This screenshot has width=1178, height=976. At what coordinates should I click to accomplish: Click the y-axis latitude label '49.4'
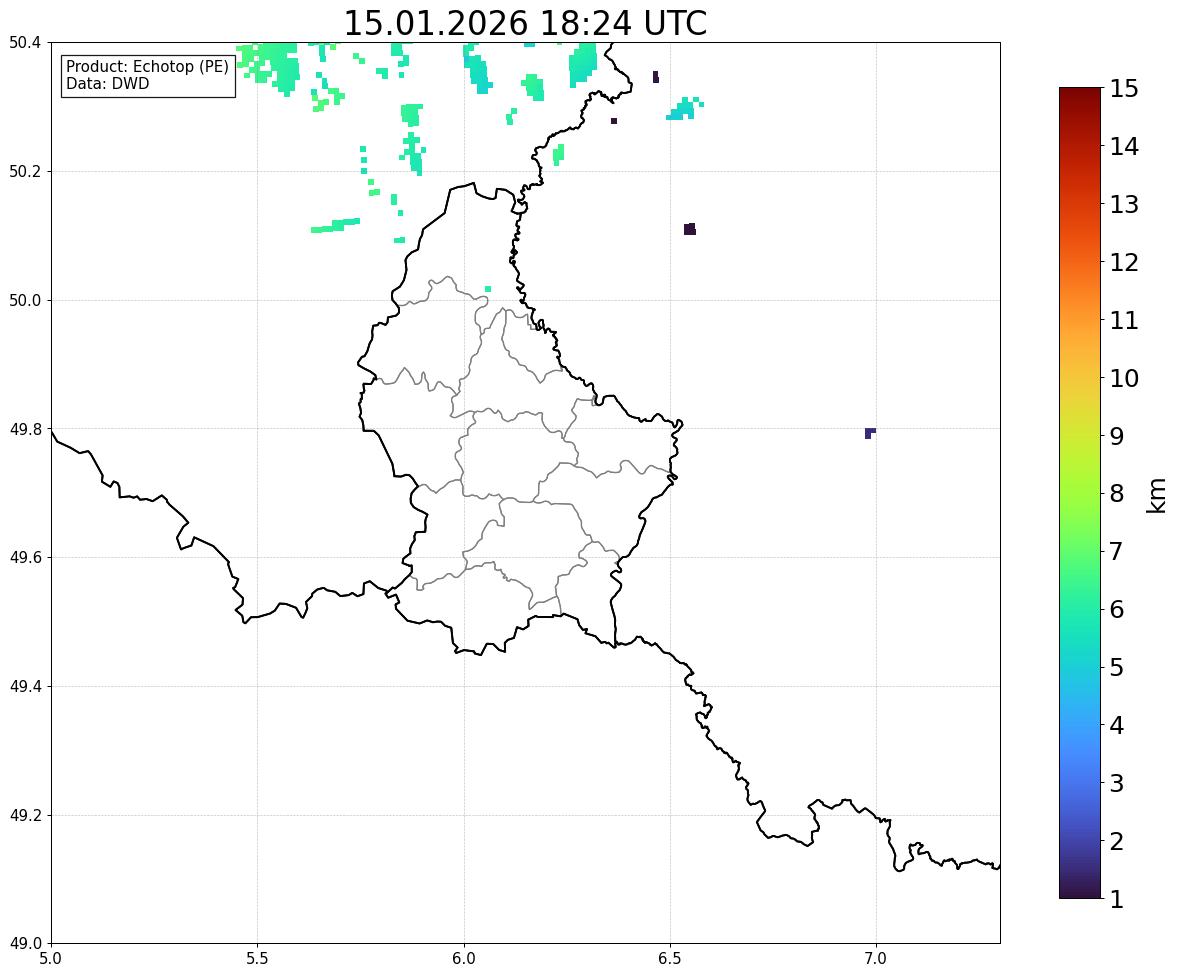coord(25,687)
